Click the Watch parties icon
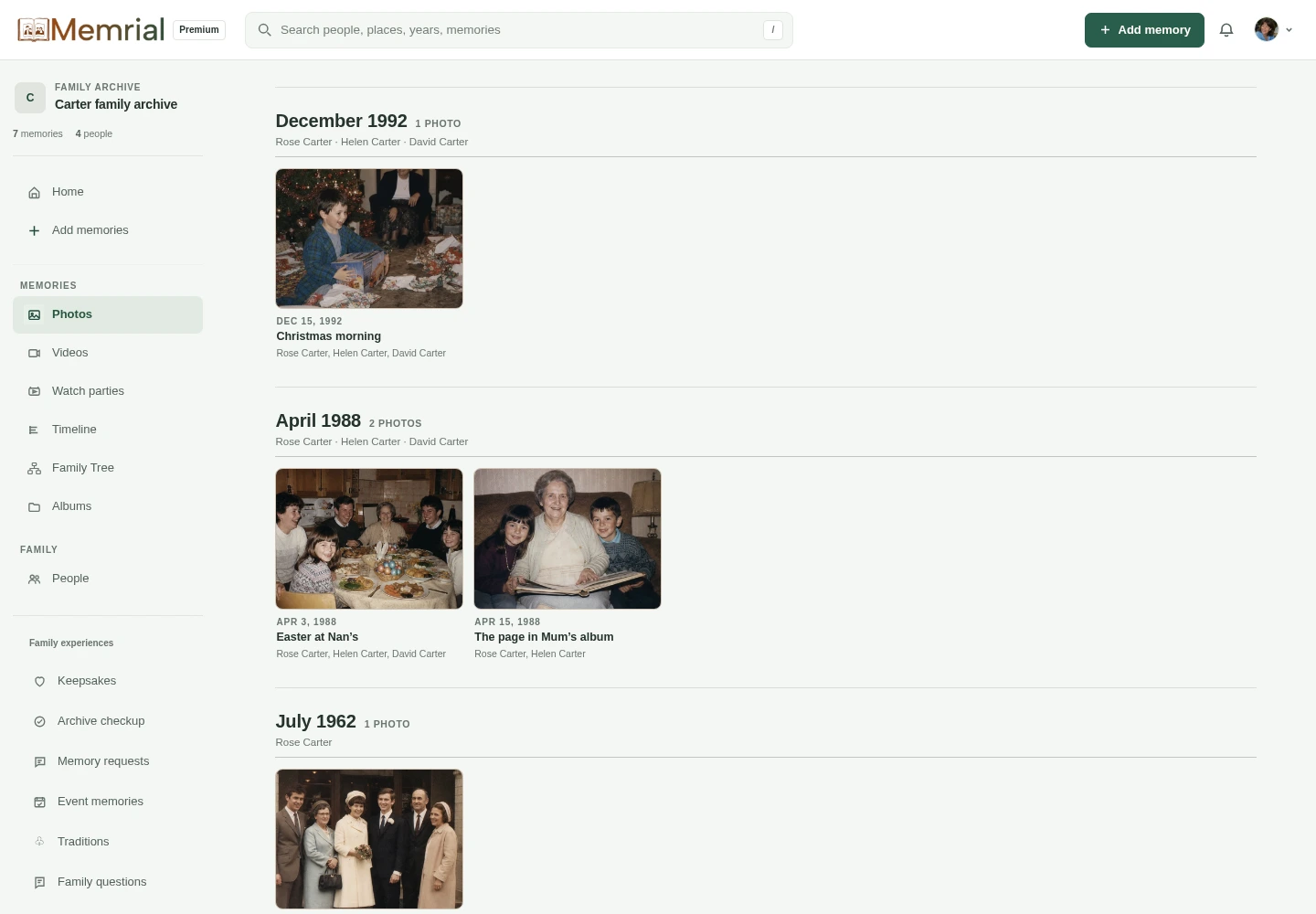1316x914 pixels. click(34, 391)
